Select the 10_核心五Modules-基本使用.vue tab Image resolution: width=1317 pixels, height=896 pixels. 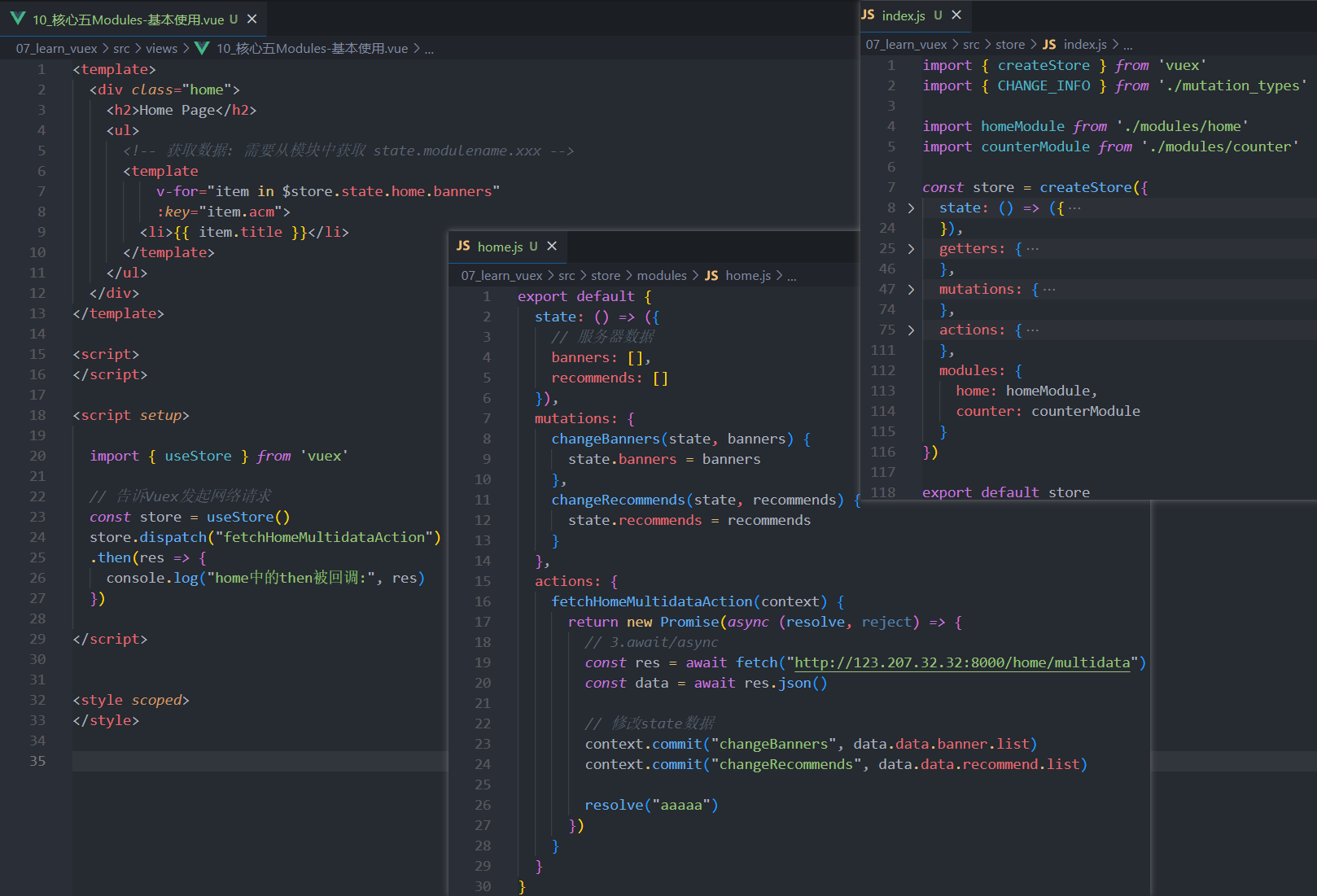click(x=134, y=19)
